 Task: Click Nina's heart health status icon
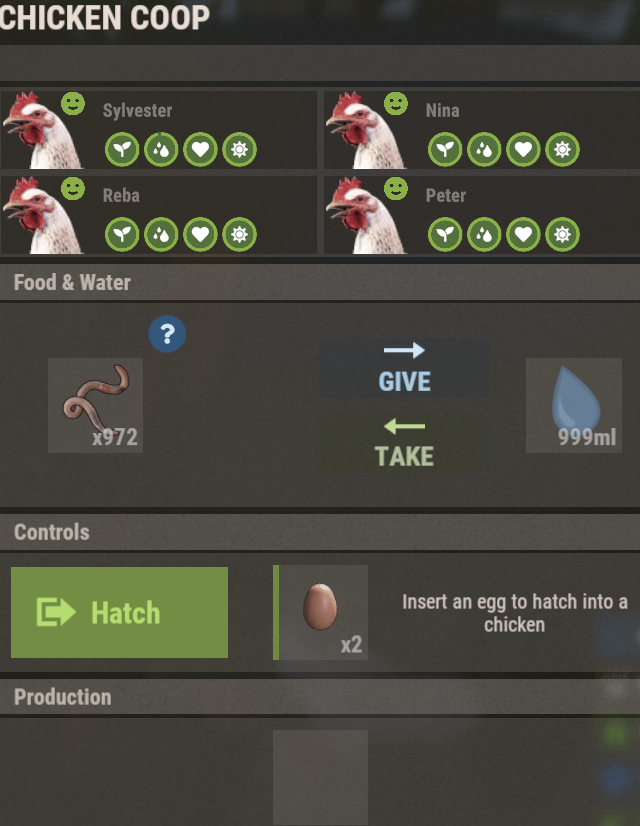click(523, 150)
